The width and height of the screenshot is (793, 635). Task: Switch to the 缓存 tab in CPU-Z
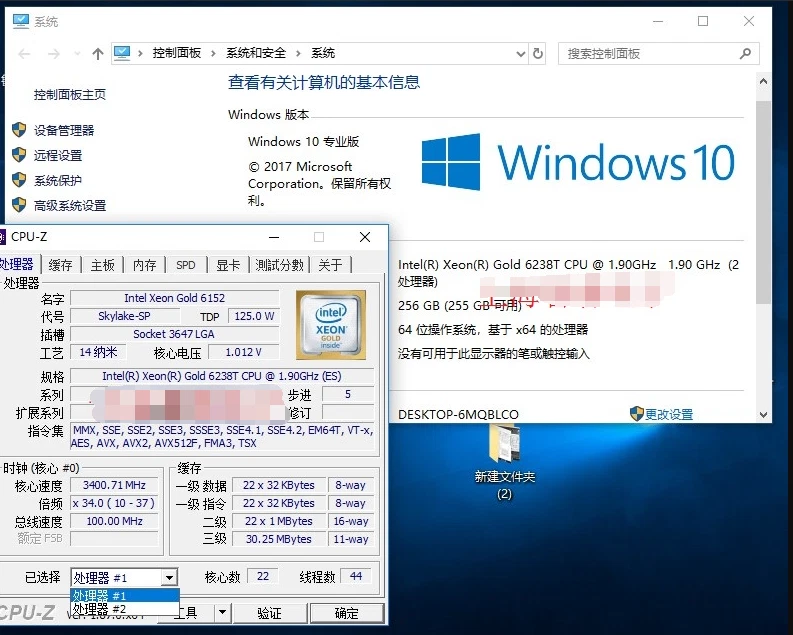click(61, 265)
